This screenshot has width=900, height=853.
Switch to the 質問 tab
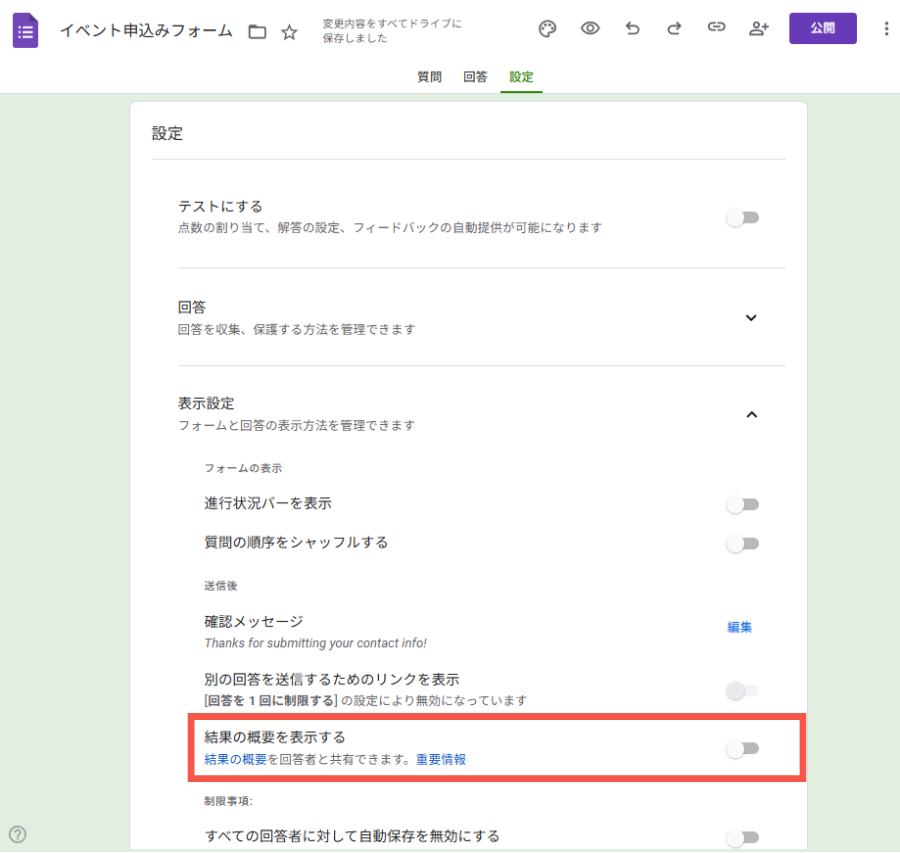click(429, 77)
